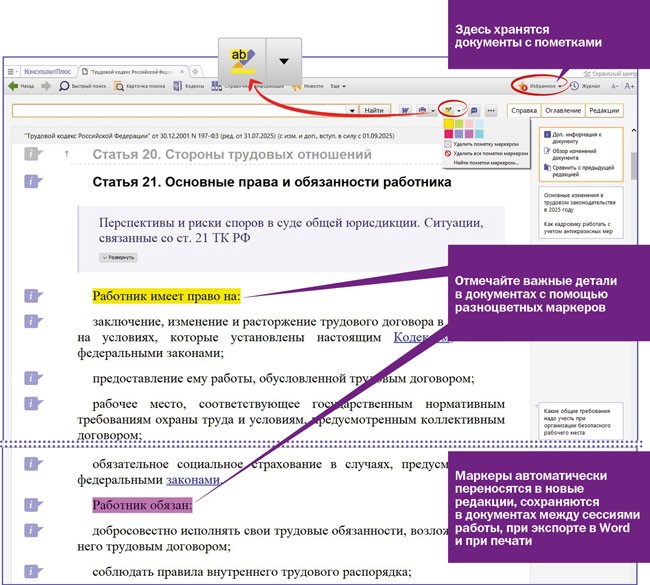Switch to the Оглавление tab
The height and width of the screenshot is (585, 650).
coord(563,110)
